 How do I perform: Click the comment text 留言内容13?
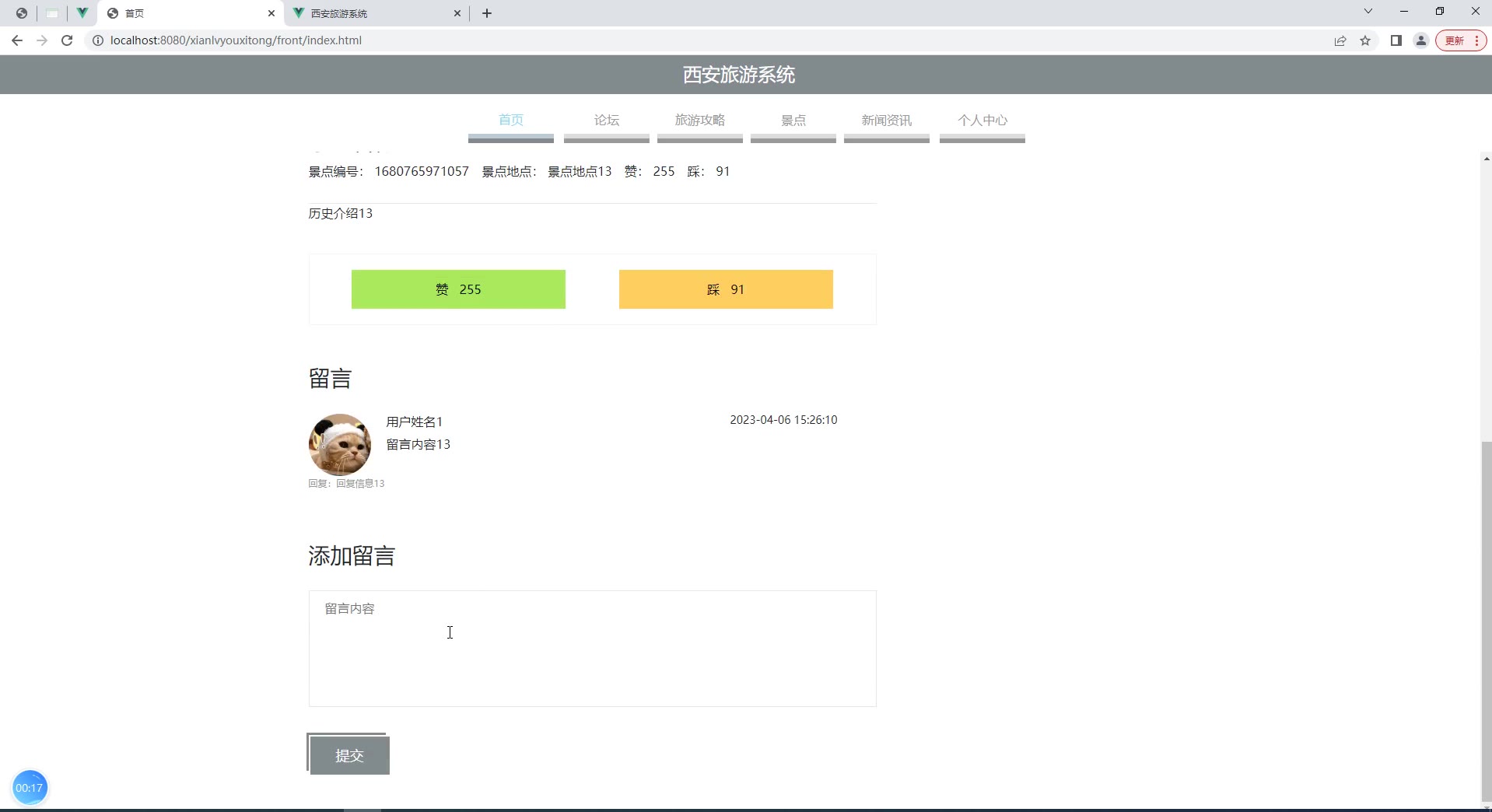pyautogui.click(x=419, y=444)
